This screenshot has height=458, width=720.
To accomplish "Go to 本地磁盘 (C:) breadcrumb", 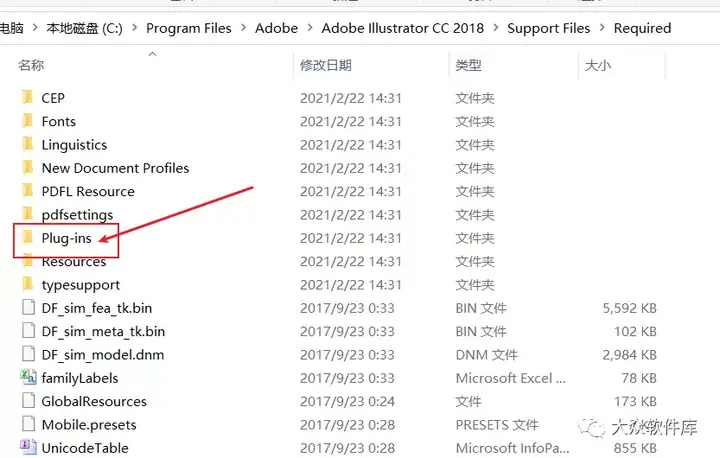I will pyautogui.click(x=84, y=28).
